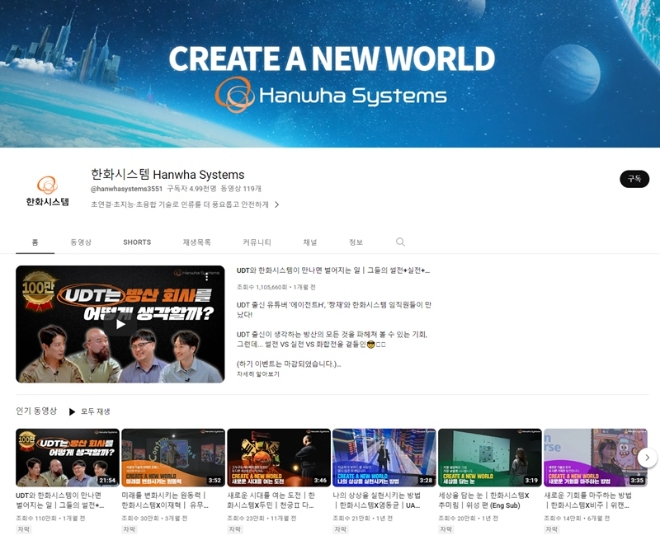Click the Hanwha Systems channel avatar
The image size is (660, 545).
(x=47, y=190)
